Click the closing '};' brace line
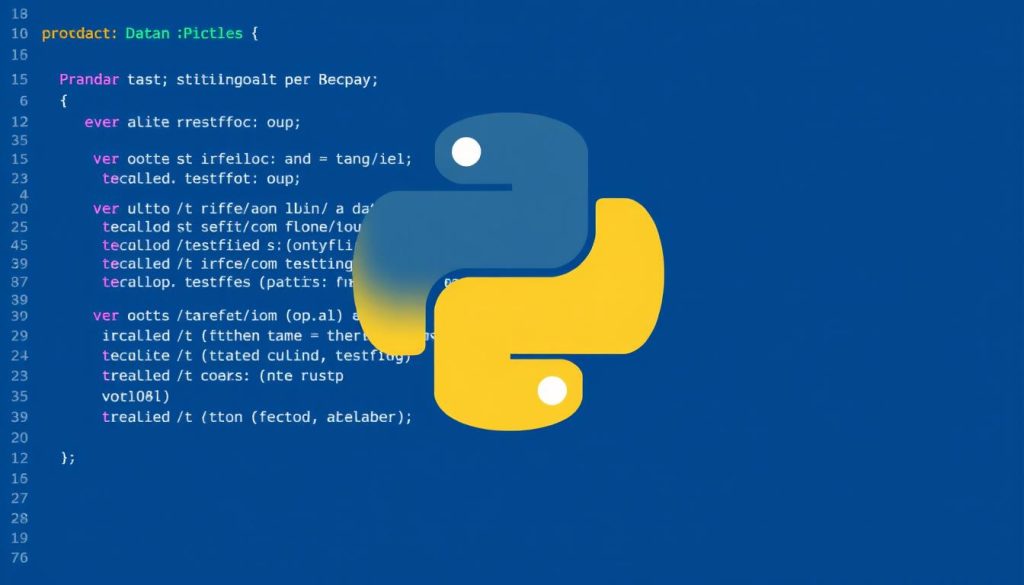The height and width of the screenshot is (585, 1024). [x=68, y=458]
